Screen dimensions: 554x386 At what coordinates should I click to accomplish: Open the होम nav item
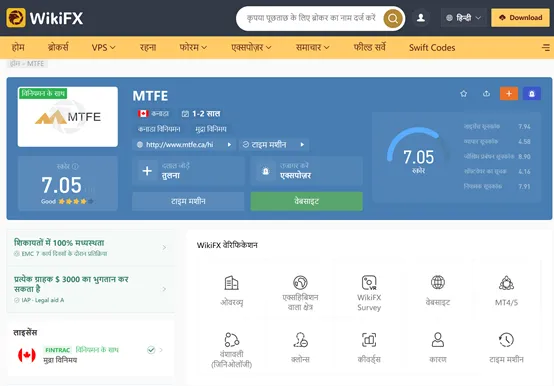pos(18,47)
